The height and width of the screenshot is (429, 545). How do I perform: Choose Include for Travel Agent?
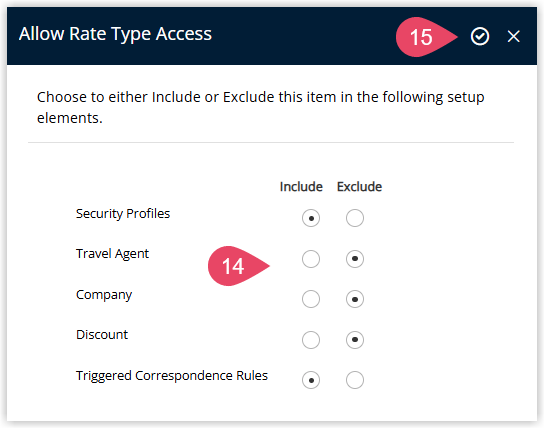(311, 259)
